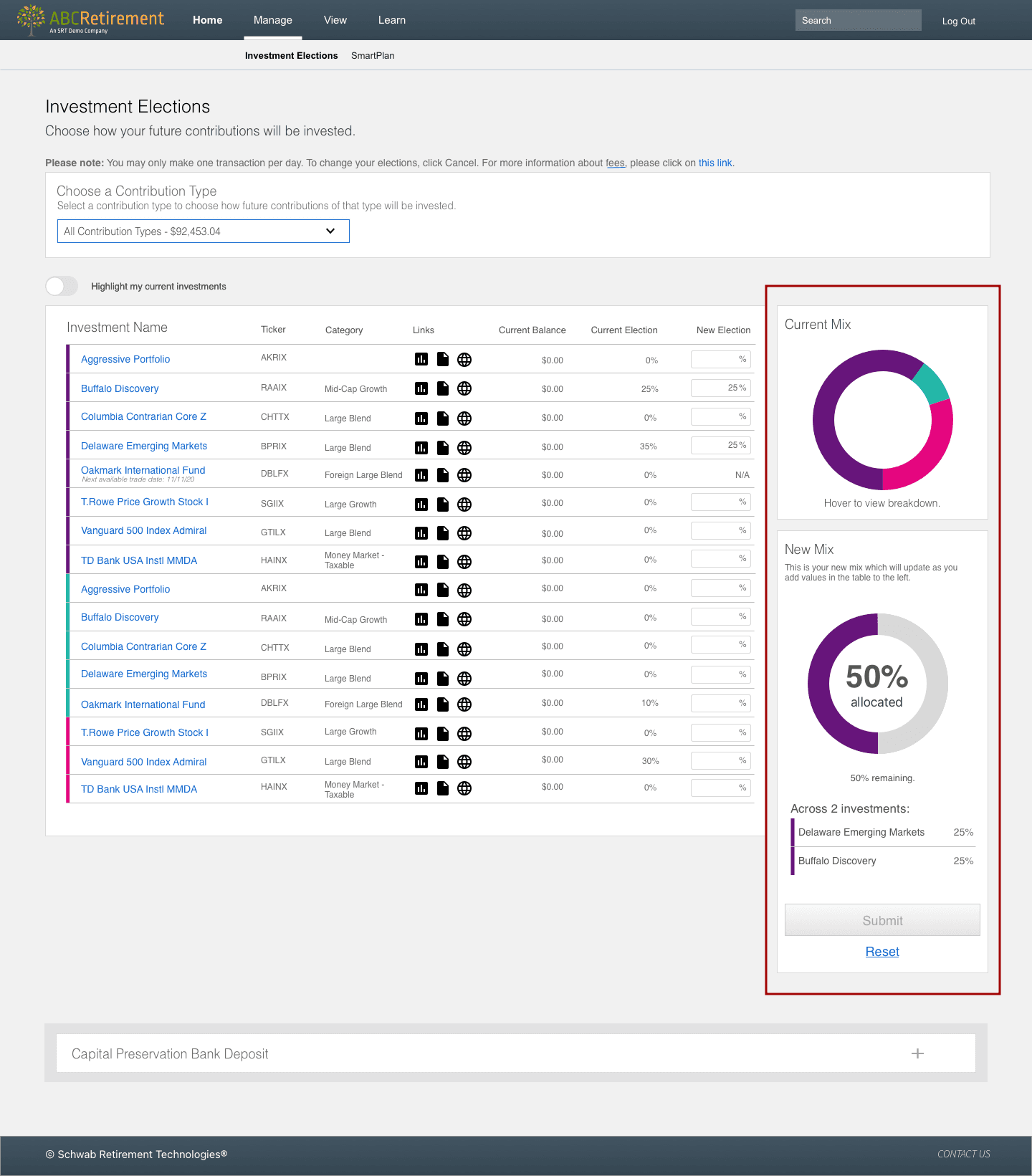The image size is (1032, 1176).
Task: View document for Oakmark fund with 10% election
Action: pyautogui.click(x=443, y=704)
